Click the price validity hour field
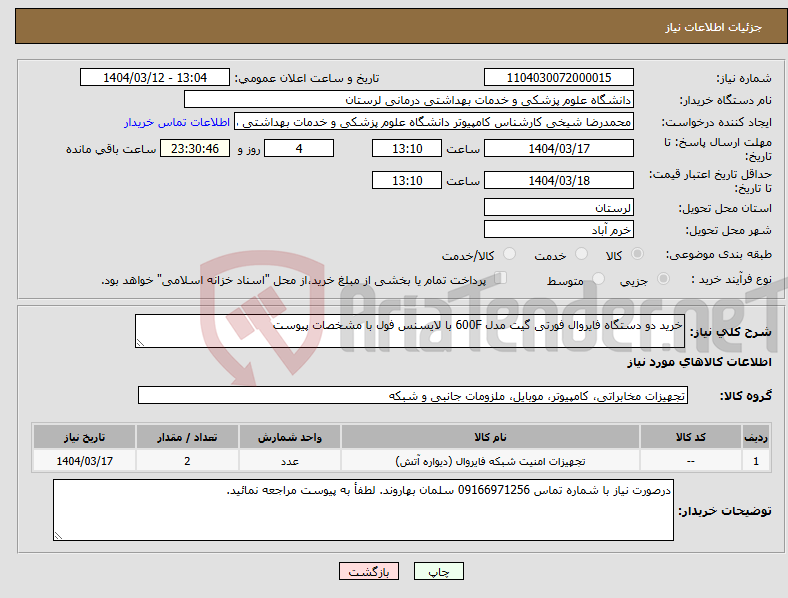Image resolution: width=788 pixels, height=598 pixels. 407,180
